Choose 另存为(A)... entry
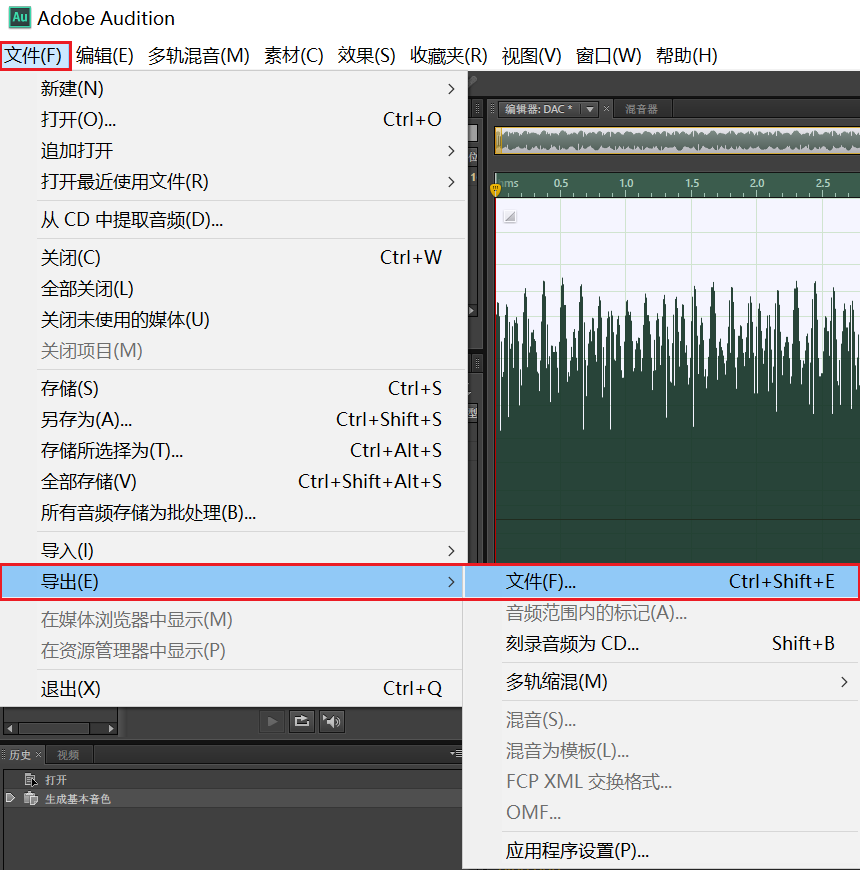 coord(233,419)
